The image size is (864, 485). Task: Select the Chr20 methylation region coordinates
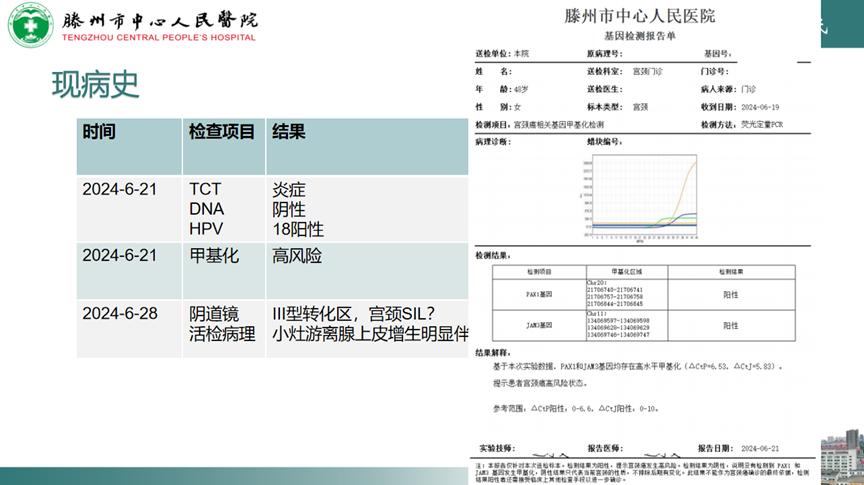click(x=615, y=293)
